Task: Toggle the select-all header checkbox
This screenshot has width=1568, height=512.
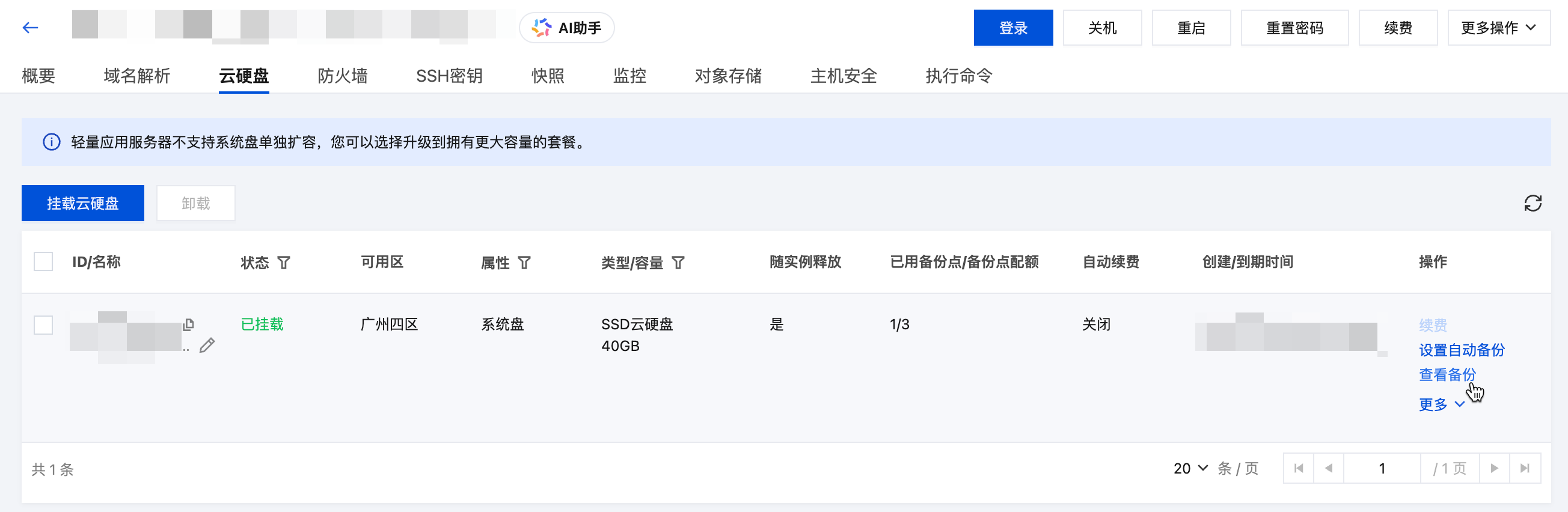Action: [43, 262]
